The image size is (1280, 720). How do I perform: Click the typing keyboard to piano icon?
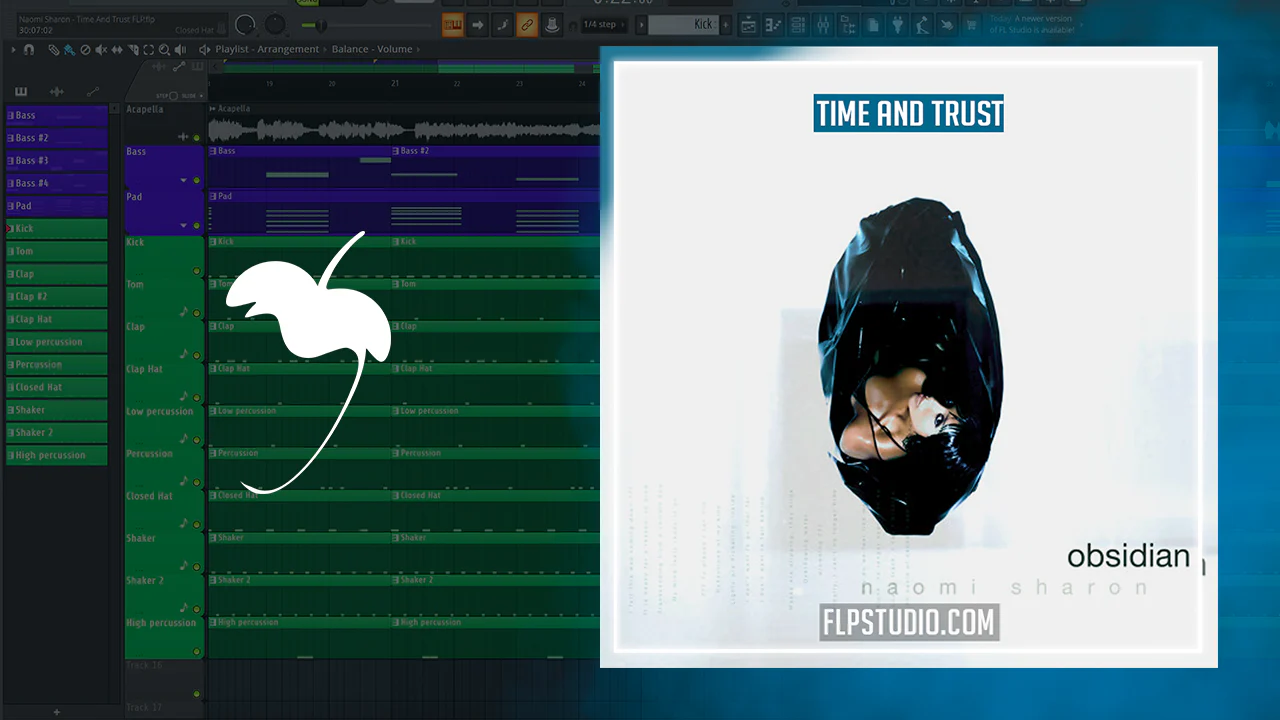pyautogui.click(x=452, y=25)
